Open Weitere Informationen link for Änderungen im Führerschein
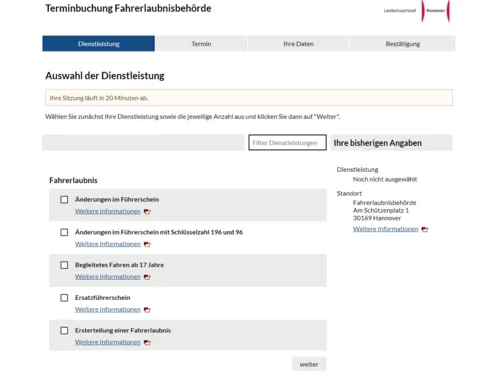This screenshot has width=500, height=375. [x=108, y=211]
